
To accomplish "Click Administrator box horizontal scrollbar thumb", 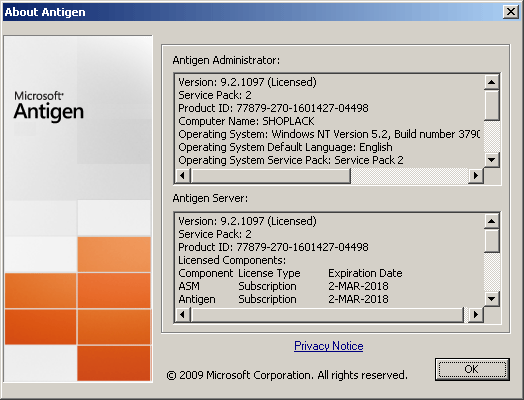I will pyautogui.click(x=270, y=175).
